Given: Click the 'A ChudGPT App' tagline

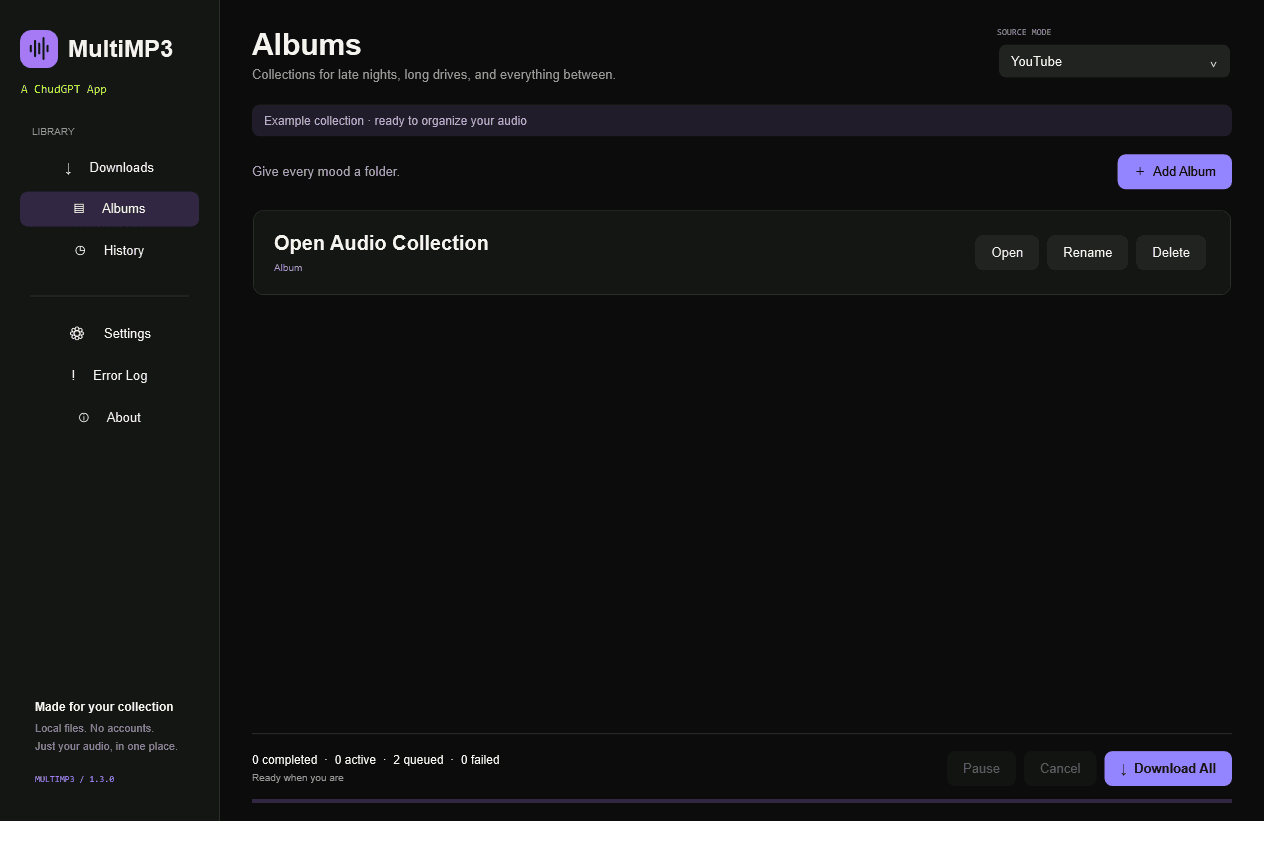Looking at the screenshot, I should point(64,90).
